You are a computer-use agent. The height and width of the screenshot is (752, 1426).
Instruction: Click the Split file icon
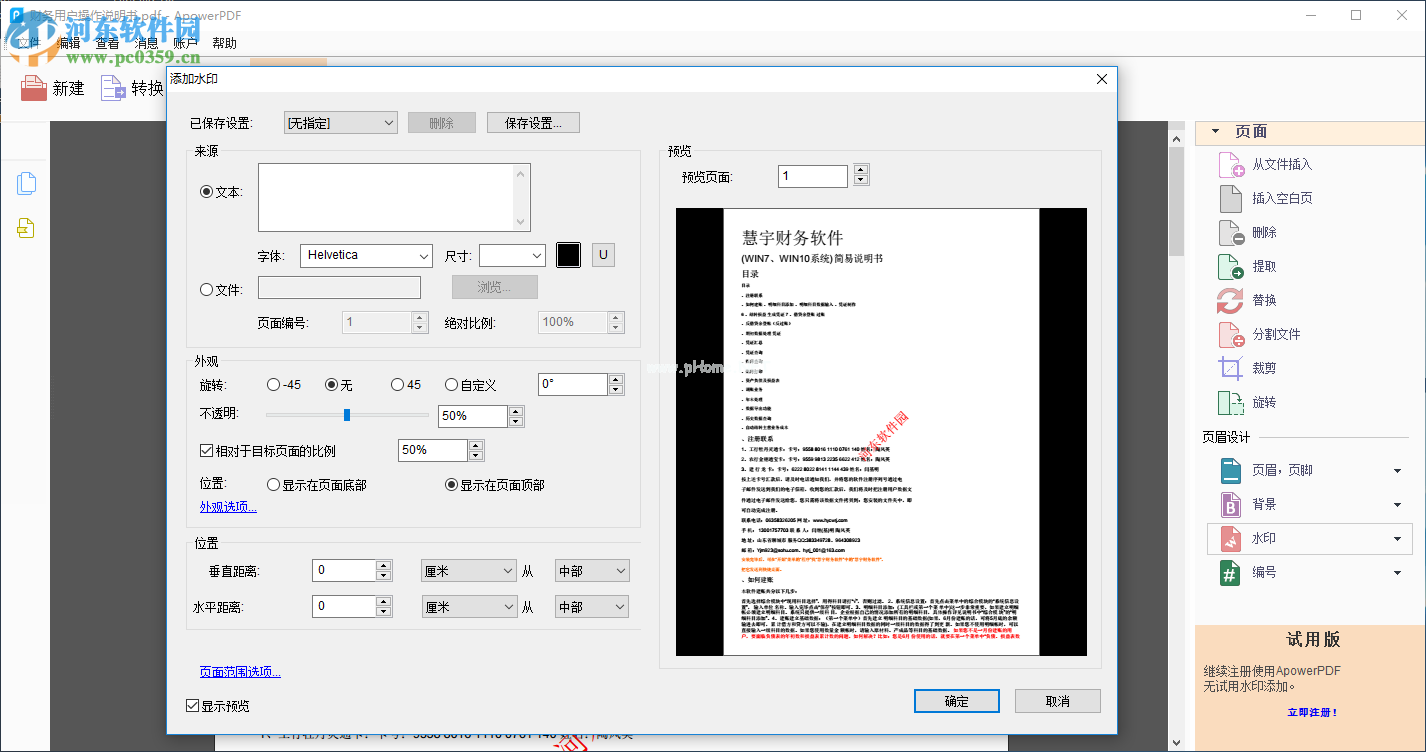pos(1230,334)
